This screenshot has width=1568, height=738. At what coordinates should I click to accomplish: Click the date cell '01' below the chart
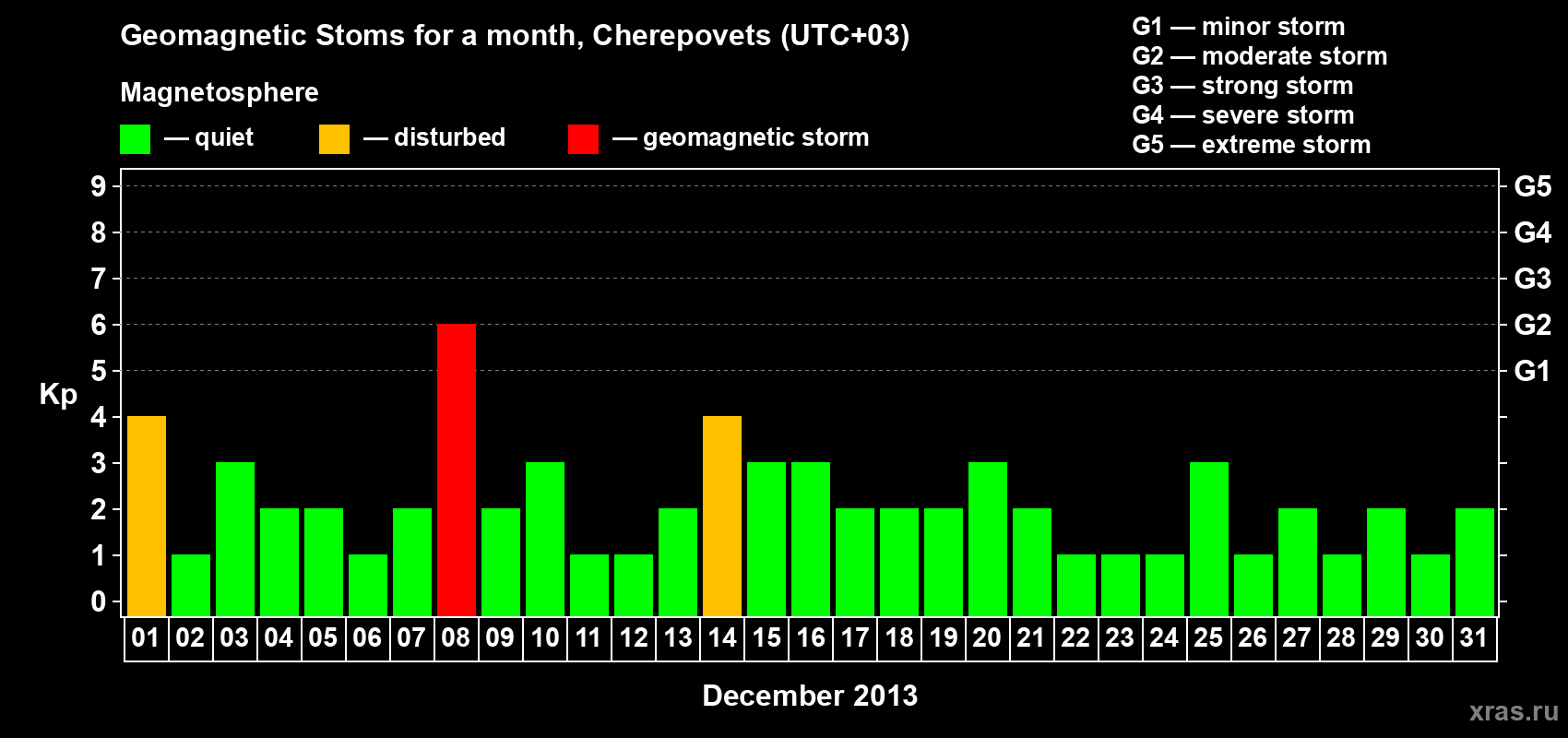point(147,638)
